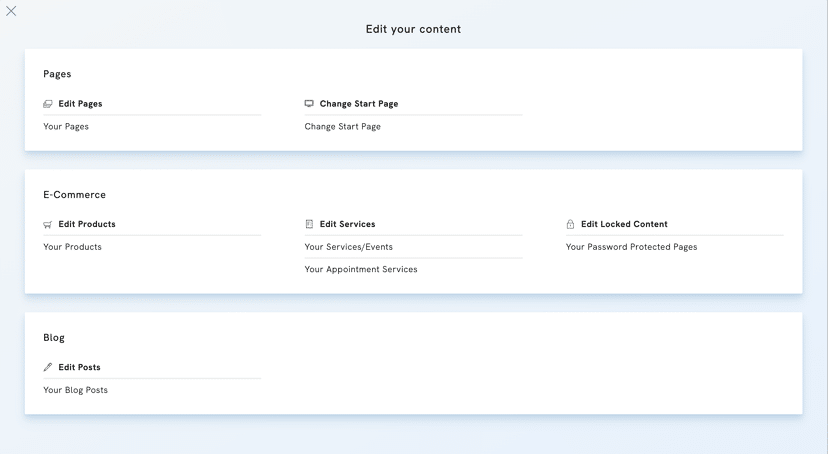Click the padlock icon beside Edit Locked Content
Screen dimensions: 828x454
coord(570,225)
